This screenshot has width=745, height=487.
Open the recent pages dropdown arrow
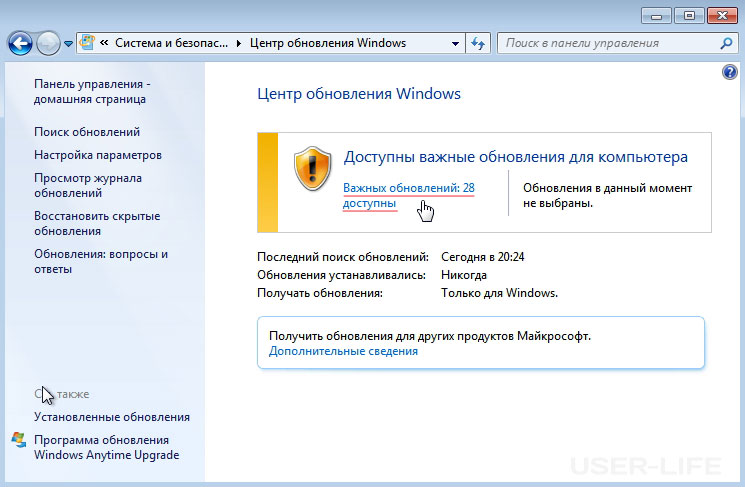pyautogui.click(x=68, y=44)
